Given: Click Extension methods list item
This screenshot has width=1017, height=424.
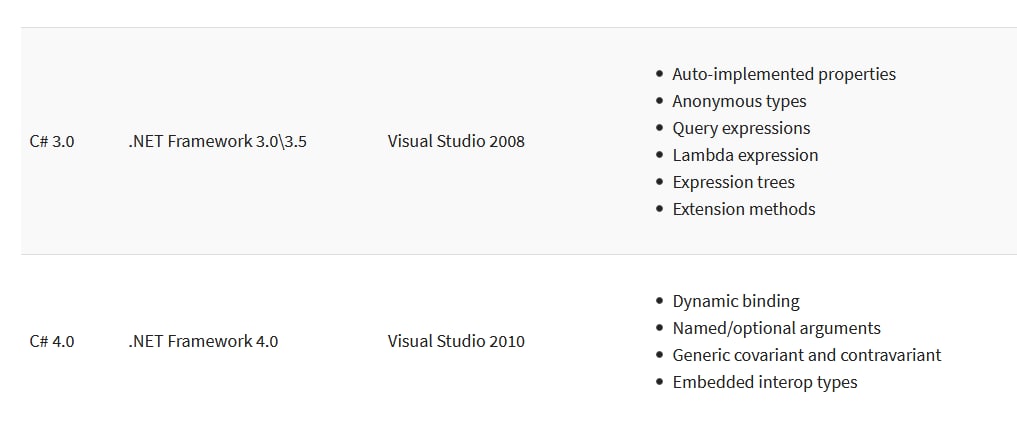Looking at the screenshot, I should click(743, 209).
